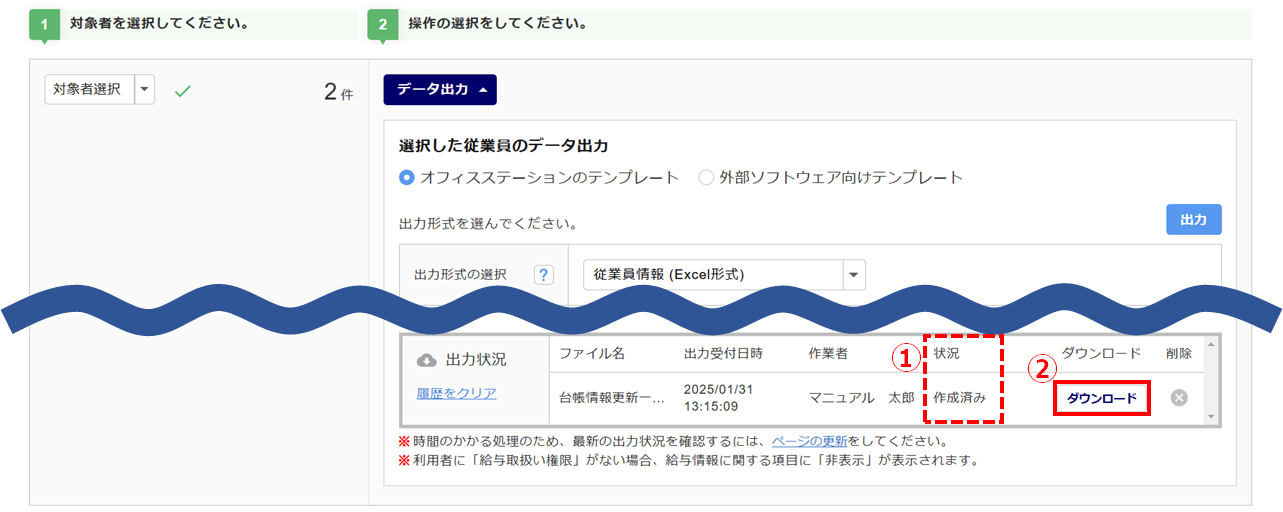1283x512 pixels.
Task: Click the green step 1 badge
Action: pos(44,24)
